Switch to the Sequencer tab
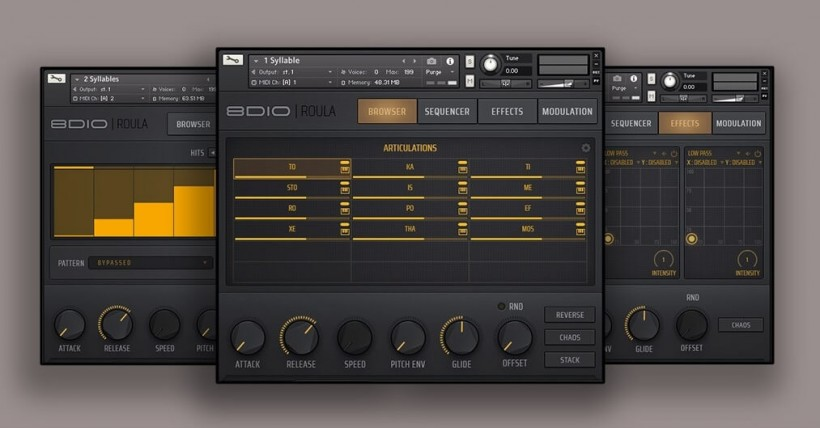The image size is (820, 428). 447,111
